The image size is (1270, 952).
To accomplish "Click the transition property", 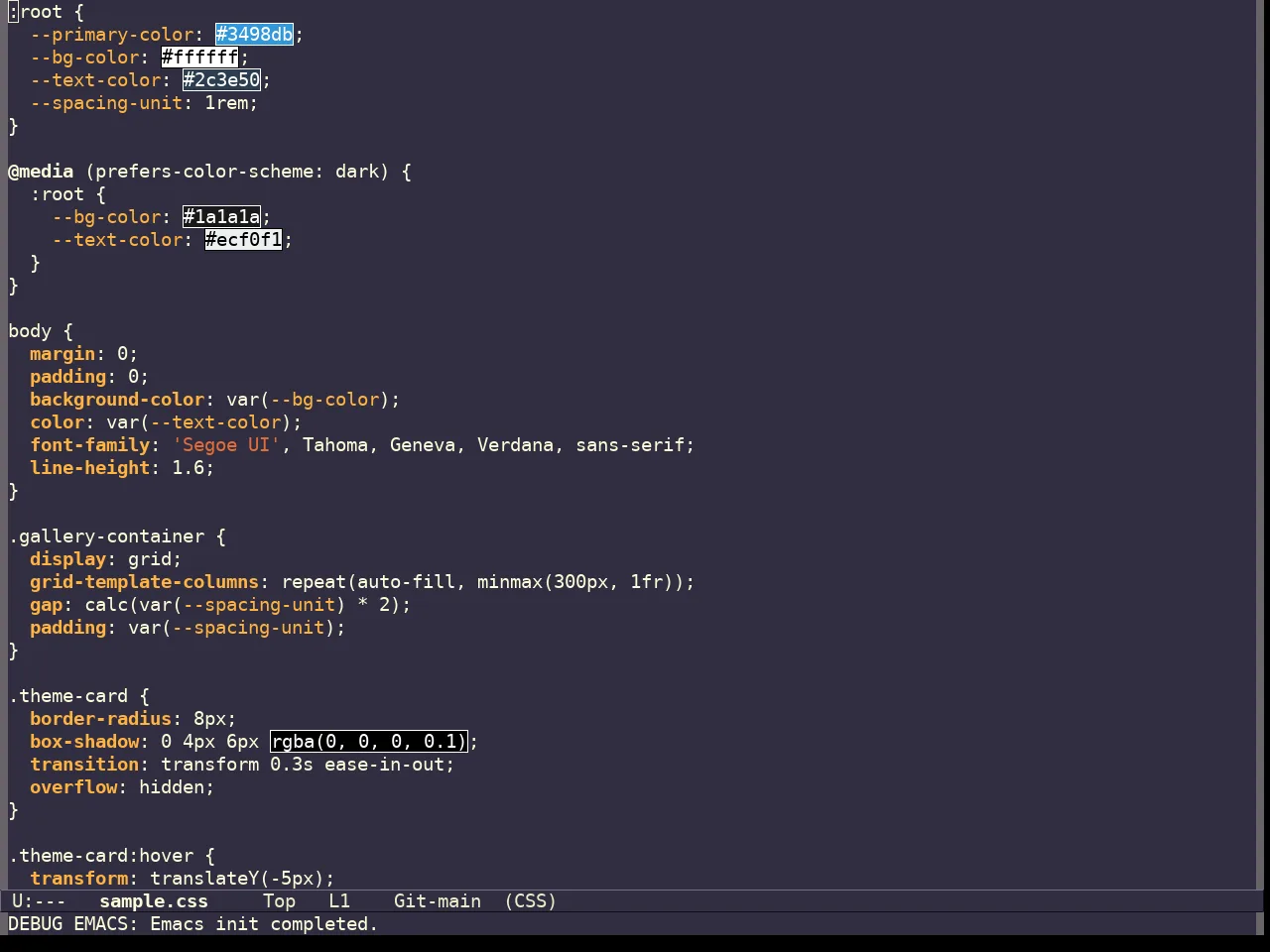I will [84, 765].
